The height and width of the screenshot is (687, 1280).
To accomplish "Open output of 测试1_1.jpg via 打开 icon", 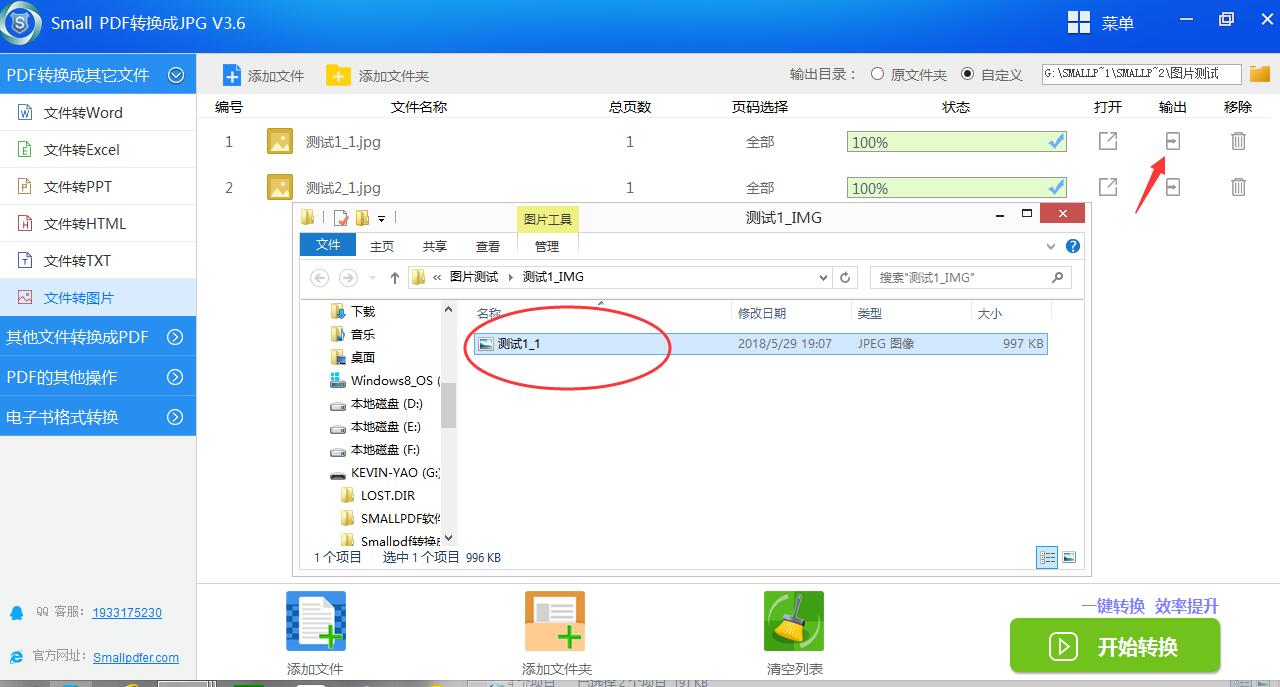I will tap(1108, 141).
